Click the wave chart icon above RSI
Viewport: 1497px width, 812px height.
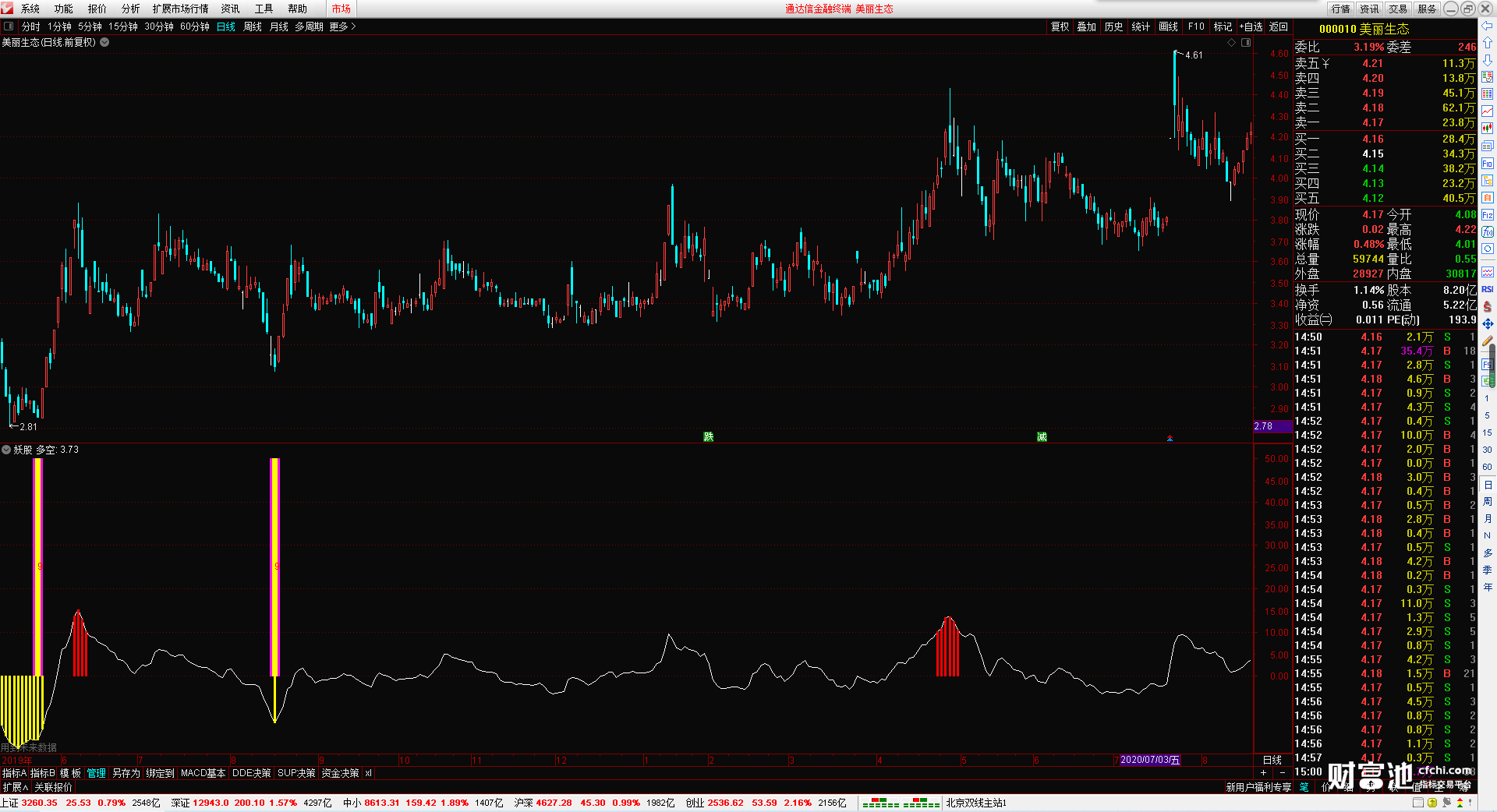[1488, 272]
